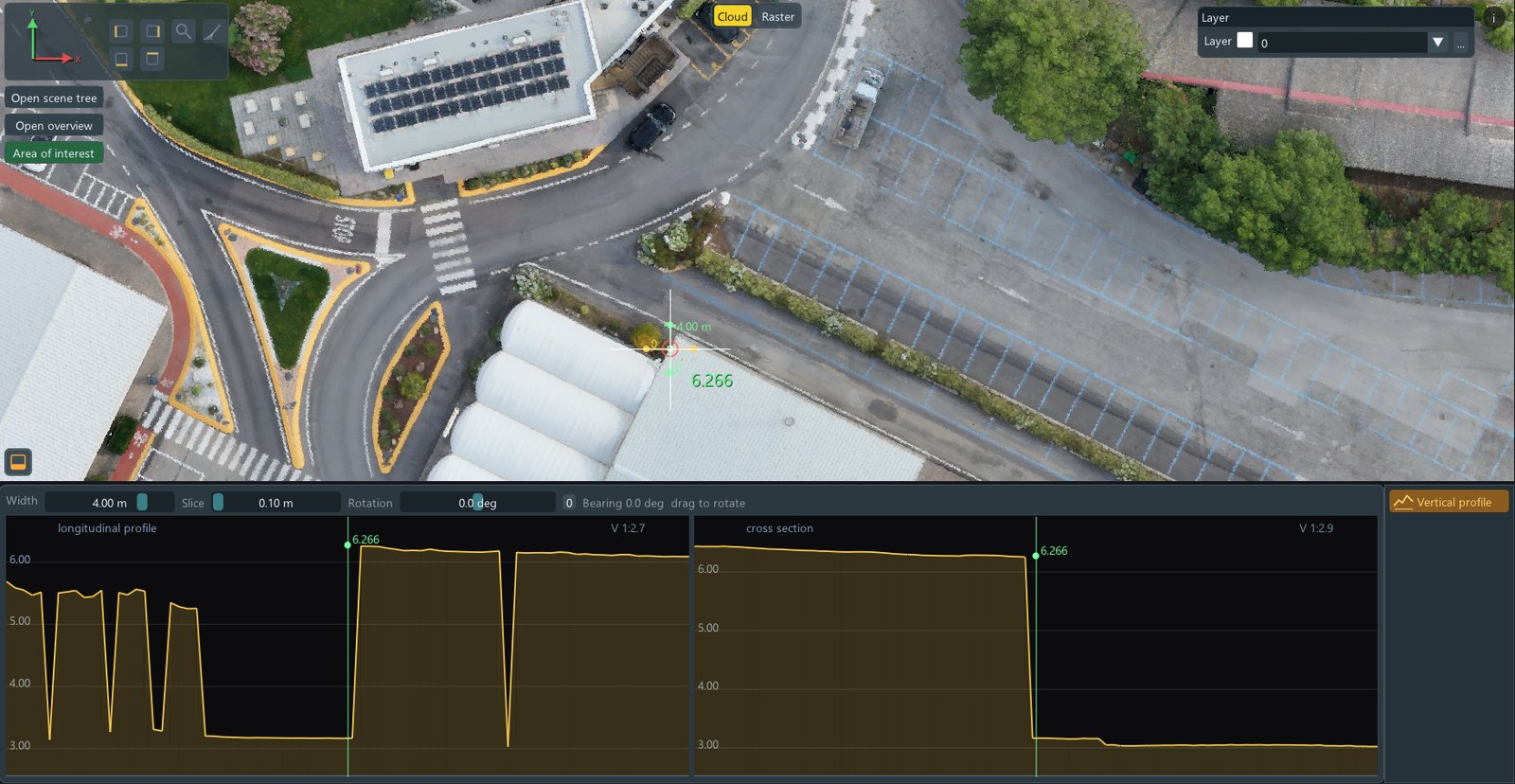Switch display mode to Raster

(777, 16)
